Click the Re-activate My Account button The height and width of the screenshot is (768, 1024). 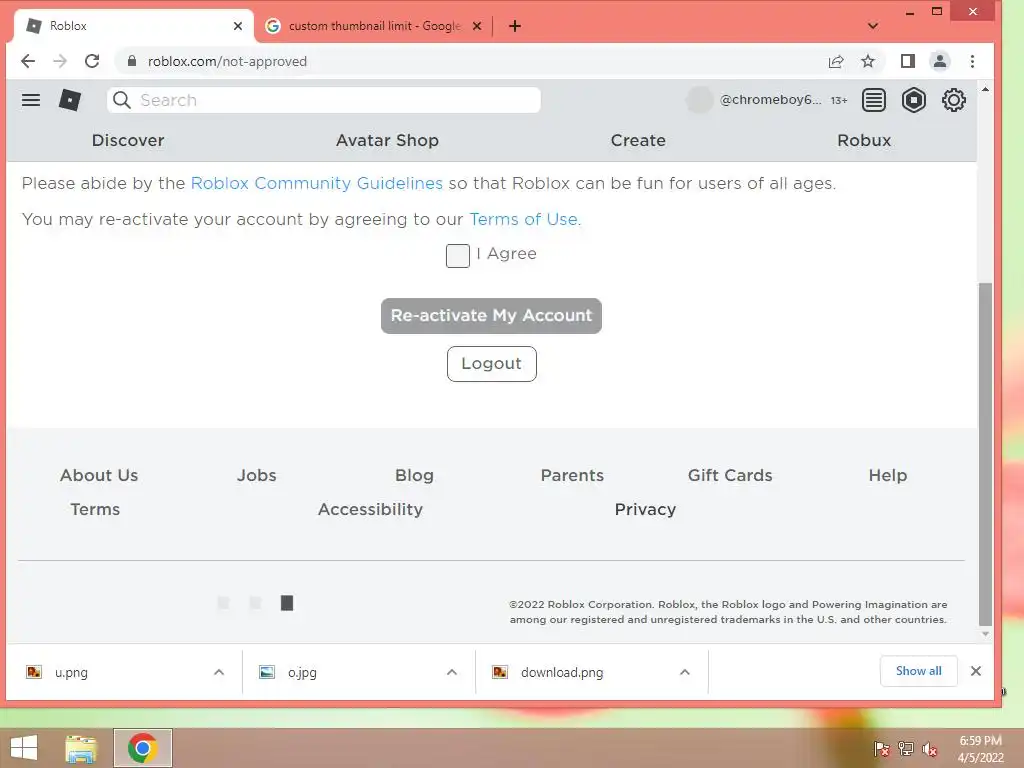tap(491, 315)
